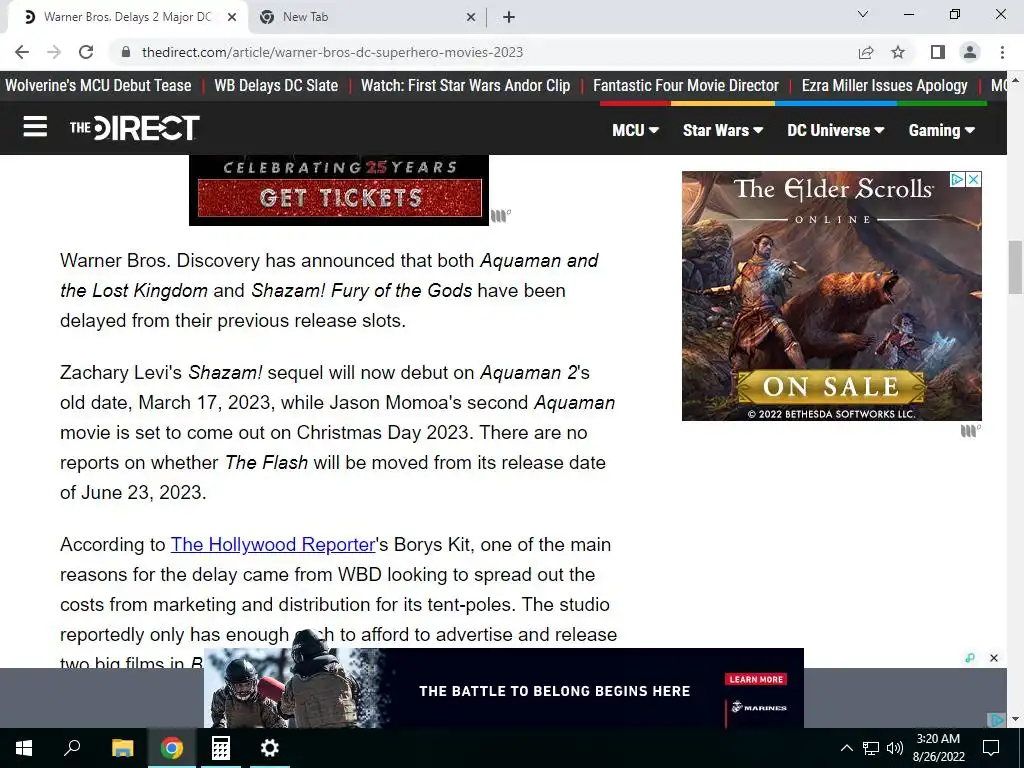Open the volume tray icon
This screenshot has height=768, width=1024.
coord(895,748)
